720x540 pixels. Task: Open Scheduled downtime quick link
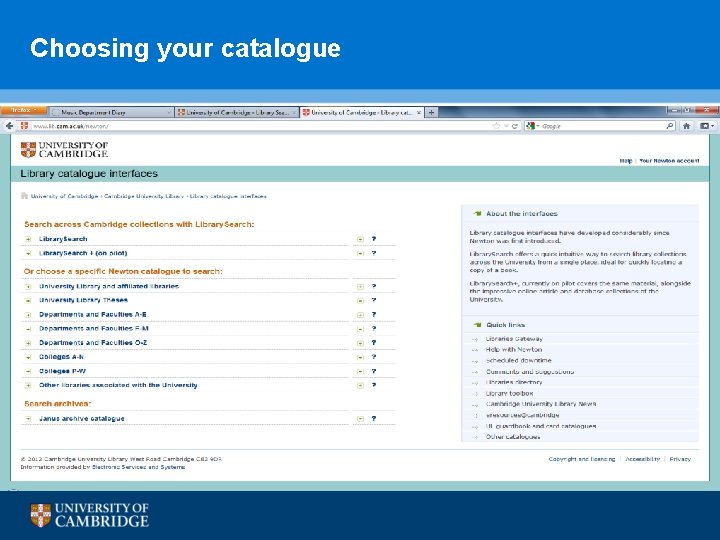518,360
